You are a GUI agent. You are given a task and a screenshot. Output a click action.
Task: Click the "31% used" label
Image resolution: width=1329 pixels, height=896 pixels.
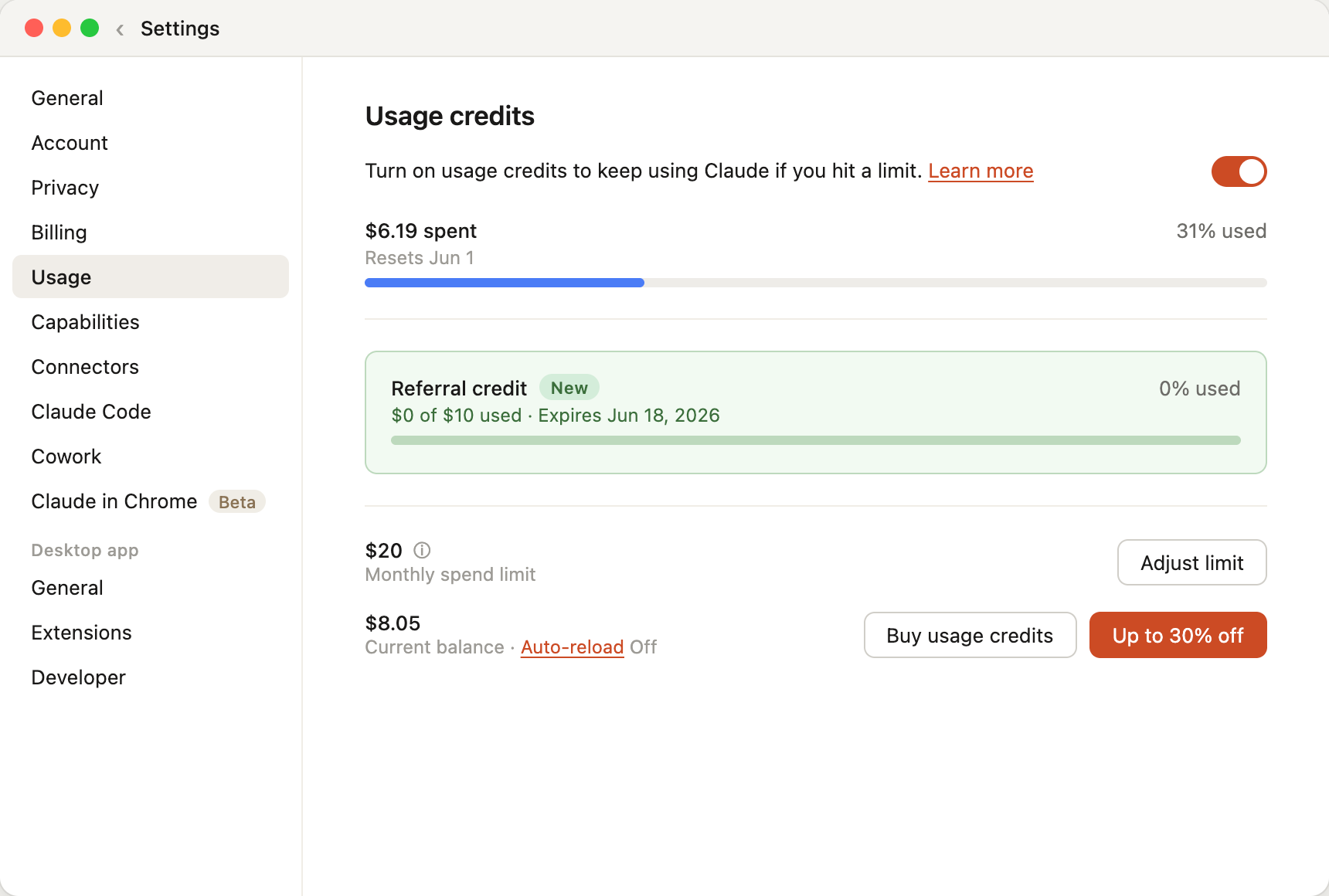coord(1221,231)
